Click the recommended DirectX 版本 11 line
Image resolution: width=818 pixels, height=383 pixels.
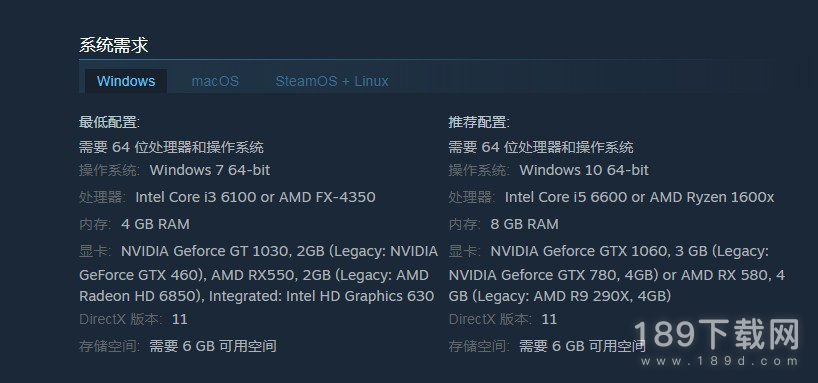[503, 319]
